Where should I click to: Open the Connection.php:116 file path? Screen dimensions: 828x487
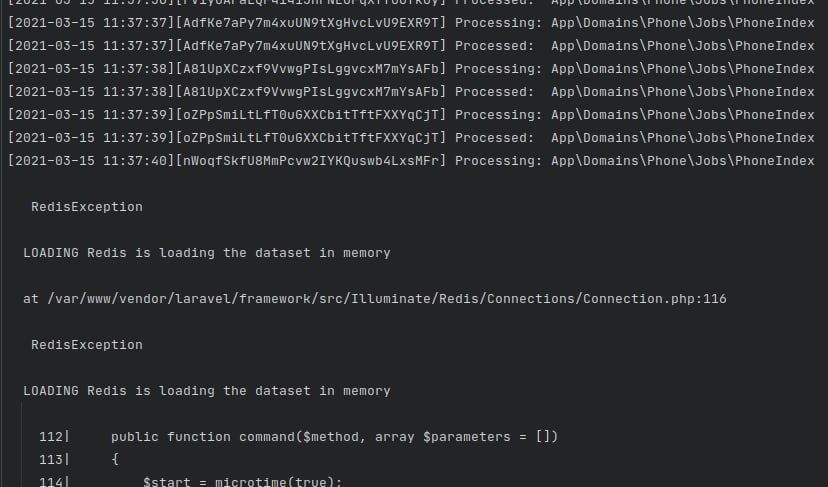click(387, 298)
